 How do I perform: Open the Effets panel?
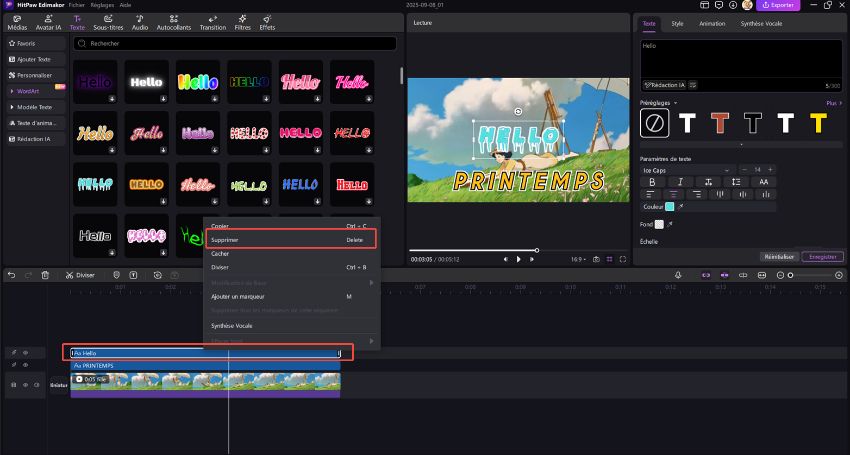coord(267,22)
